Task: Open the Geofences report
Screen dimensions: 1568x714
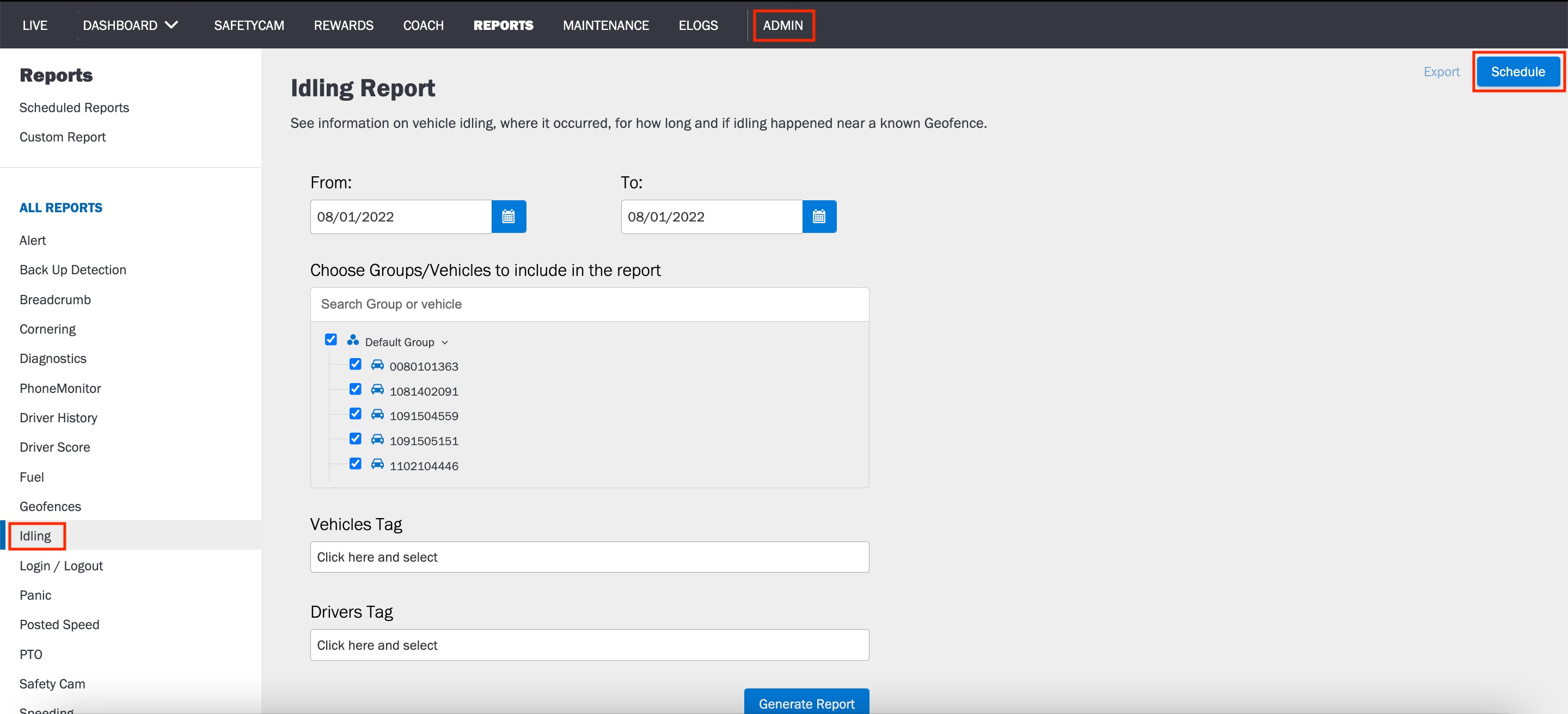Action: coord(50,506)
